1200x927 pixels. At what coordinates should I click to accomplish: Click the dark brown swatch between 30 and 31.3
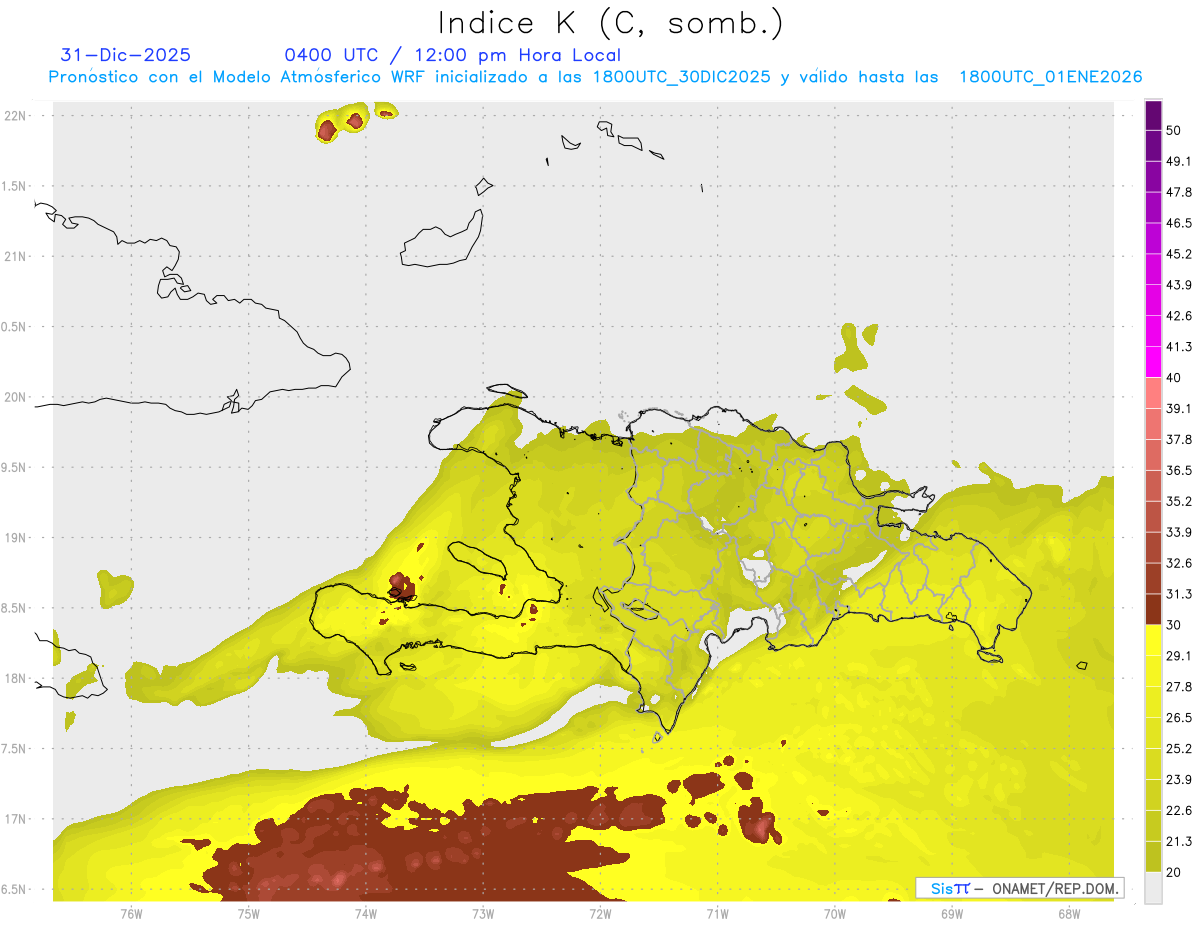pyautogui.click(x=1154, y=608)
